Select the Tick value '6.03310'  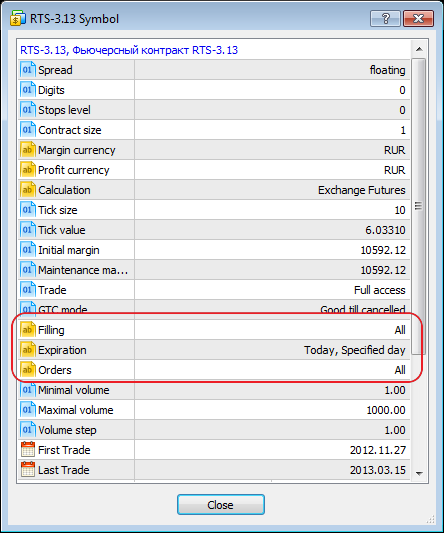pyautogui.click(x=386, y=230)
